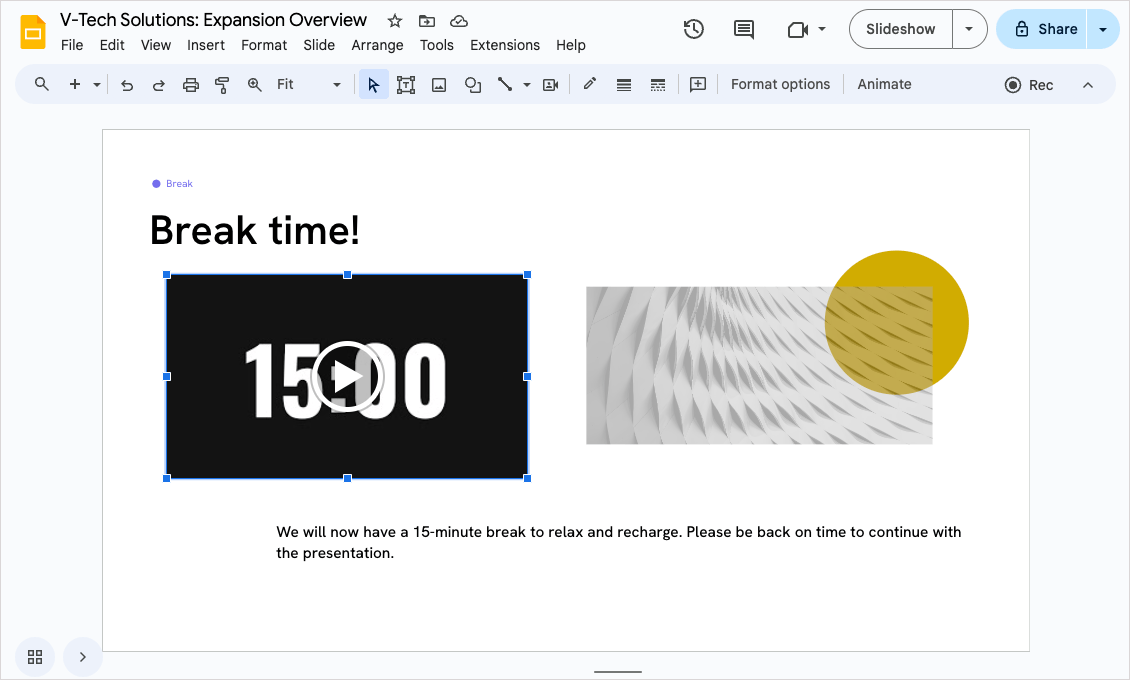The width and height of the screenshot is (1130, 680).
Task: Click the purple 'Break' label text
Action: (179, 184)
